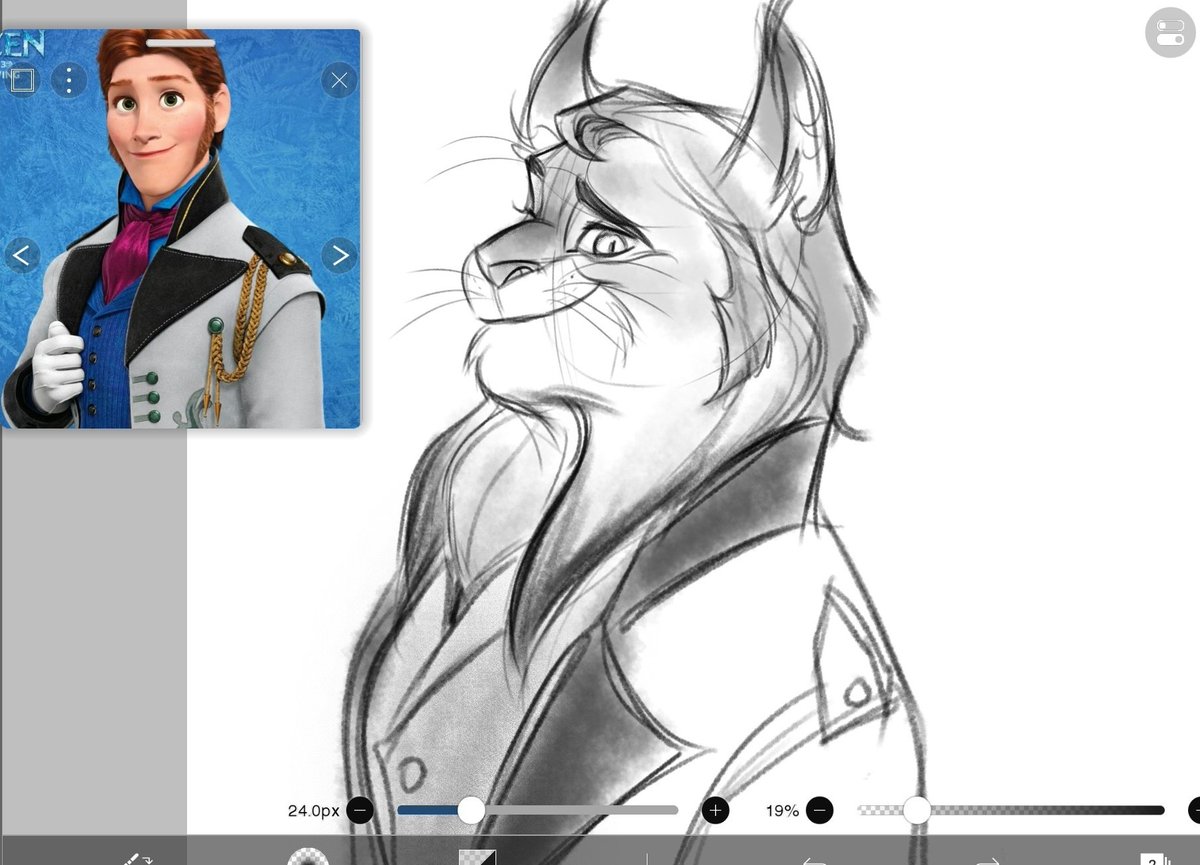Decrease opacity with the minus button
The image size is (1200, 865).
(819, 810)
